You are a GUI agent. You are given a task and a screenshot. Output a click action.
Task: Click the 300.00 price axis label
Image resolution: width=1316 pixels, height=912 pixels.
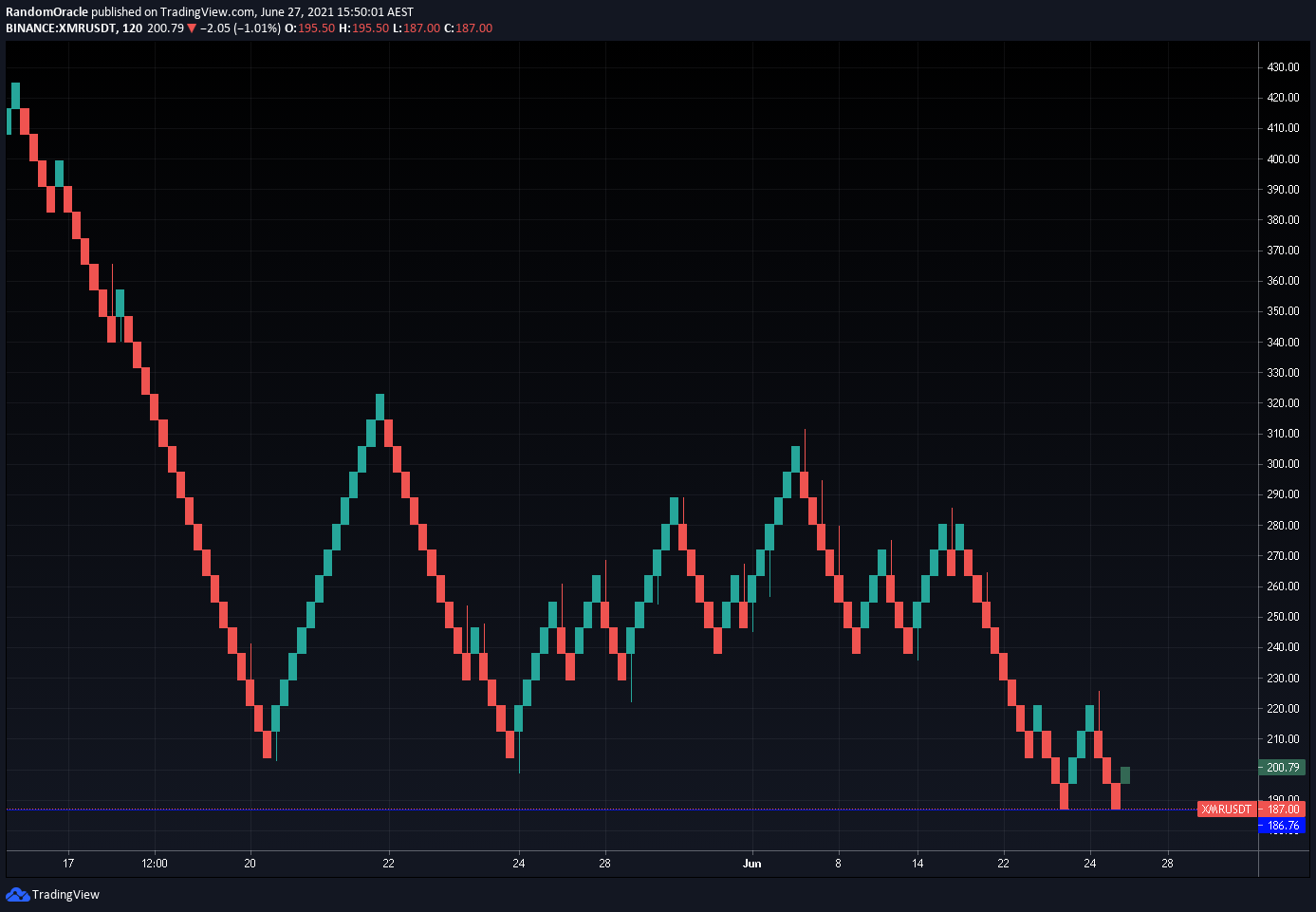(1283, 464)
